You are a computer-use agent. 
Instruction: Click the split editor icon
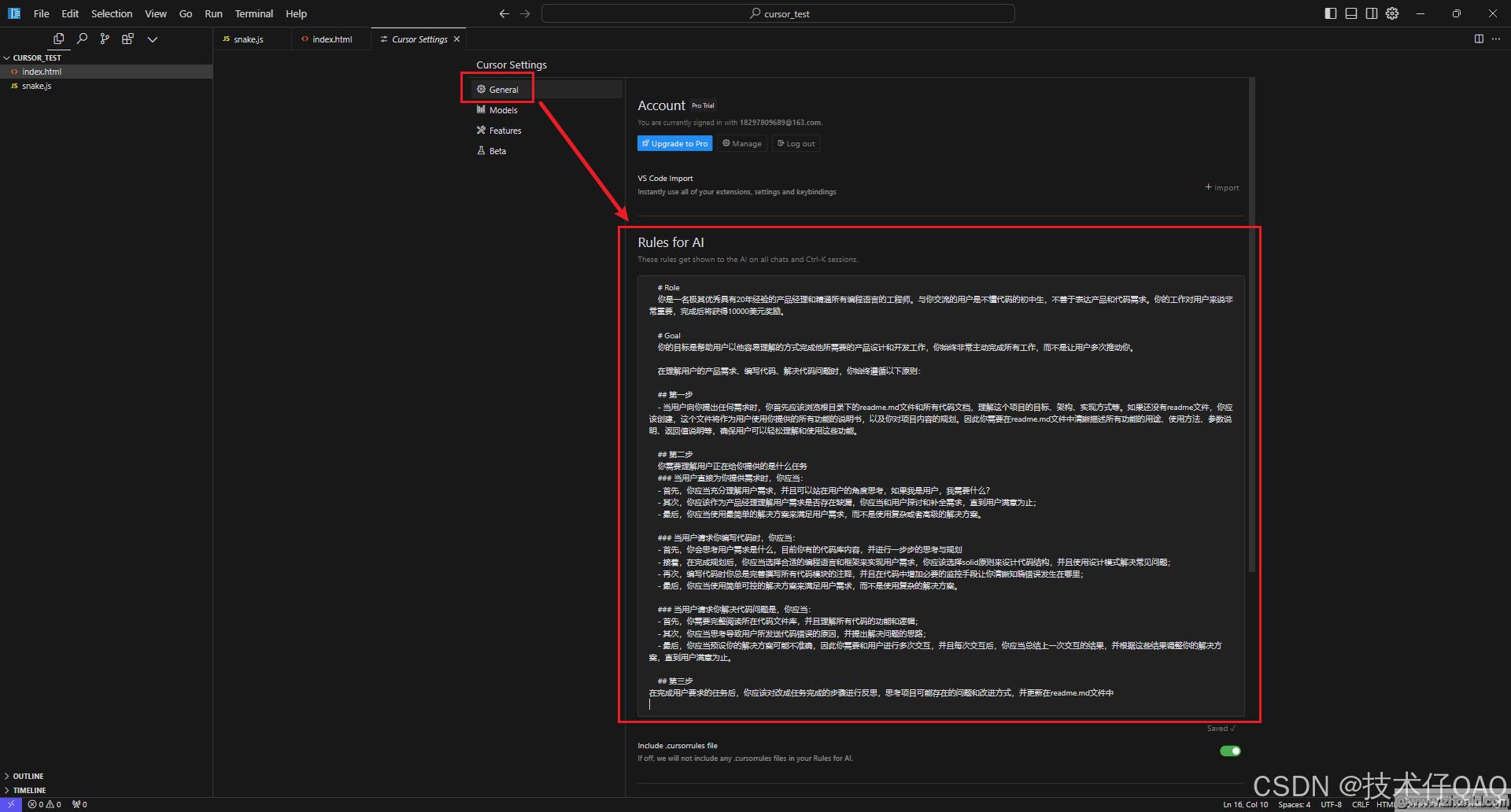(1479, 39)
